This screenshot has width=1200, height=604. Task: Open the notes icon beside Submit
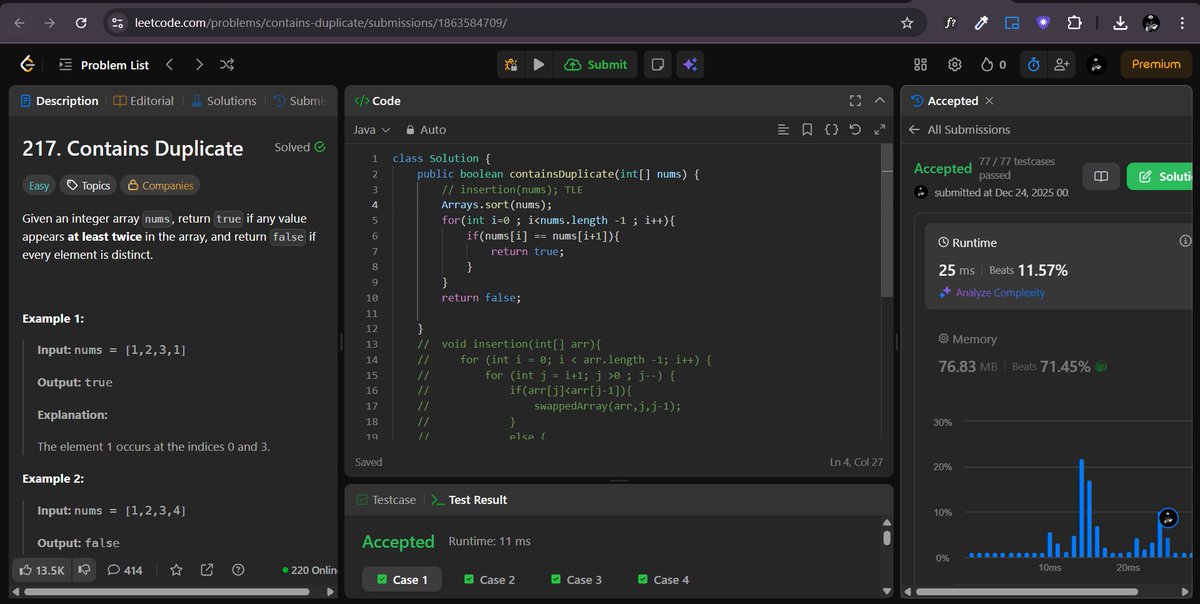pyautogui.click(x=658, y=64)
